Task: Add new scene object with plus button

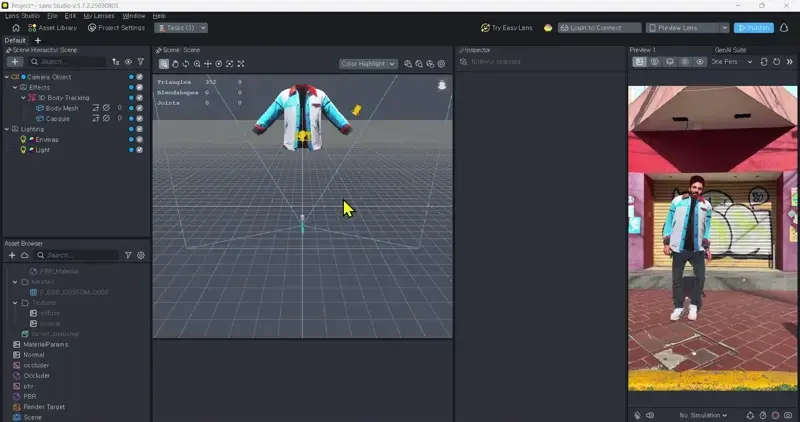Action: point(15,62)
